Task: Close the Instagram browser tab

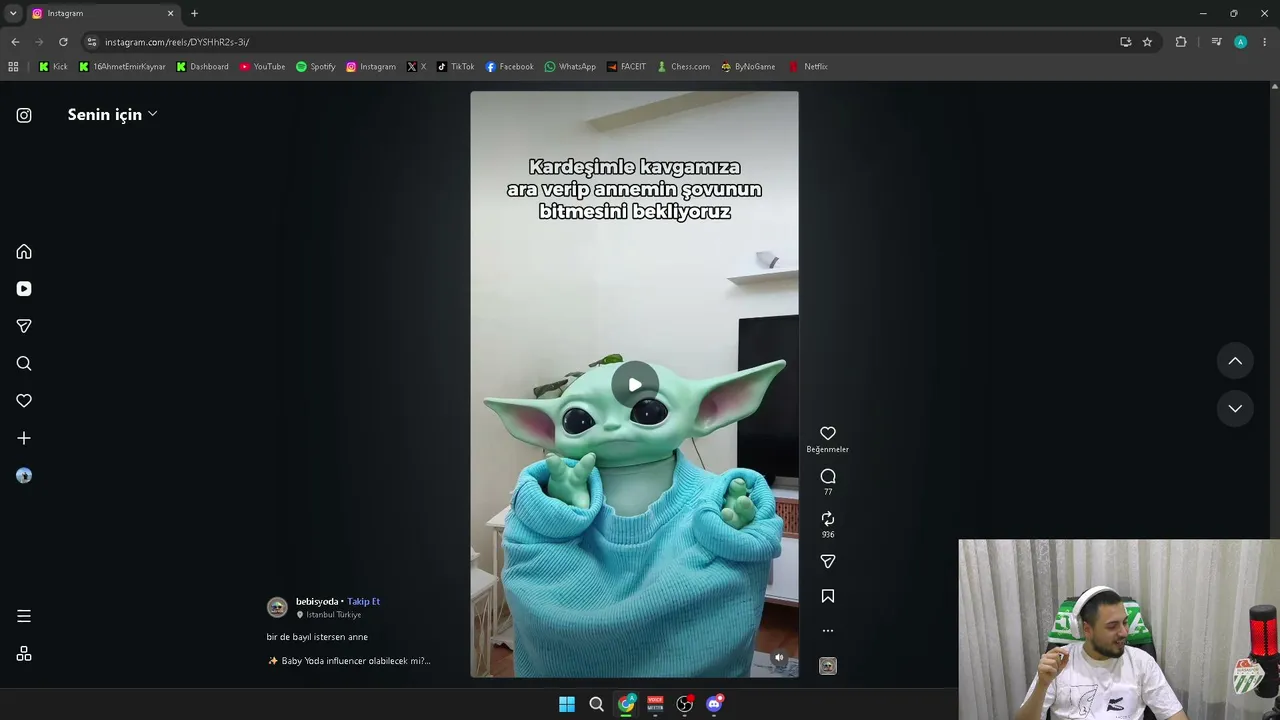Action: (170, 13)
